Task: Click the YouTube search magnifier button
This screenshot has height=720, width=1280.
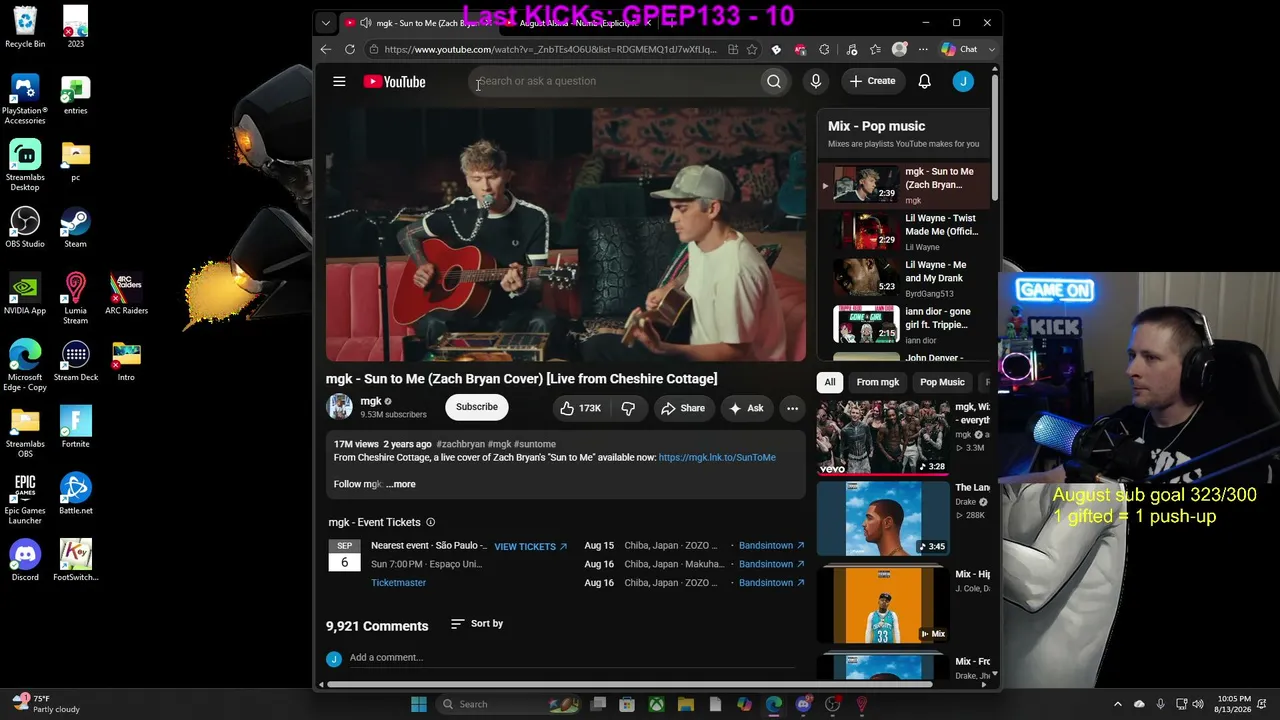Action: pos(774,81)
